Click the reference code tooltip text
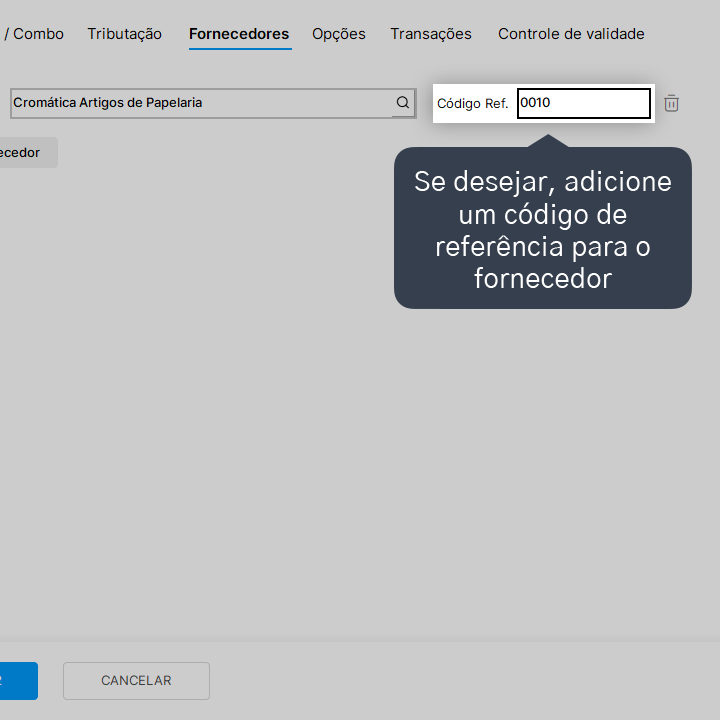 coord(543,230)
